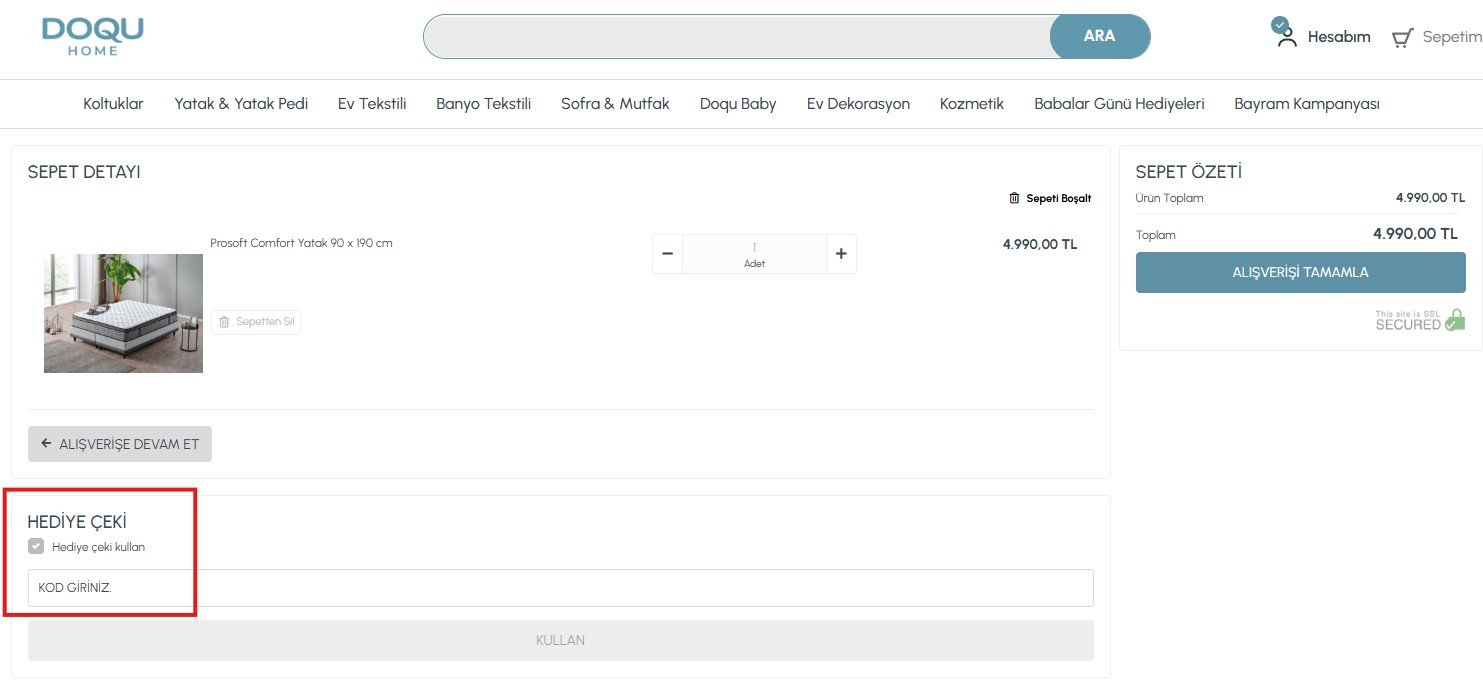1483x693 pixels.
Task: Click the Sepeti Boşalt trash icon
Action: click(1014, 198)
